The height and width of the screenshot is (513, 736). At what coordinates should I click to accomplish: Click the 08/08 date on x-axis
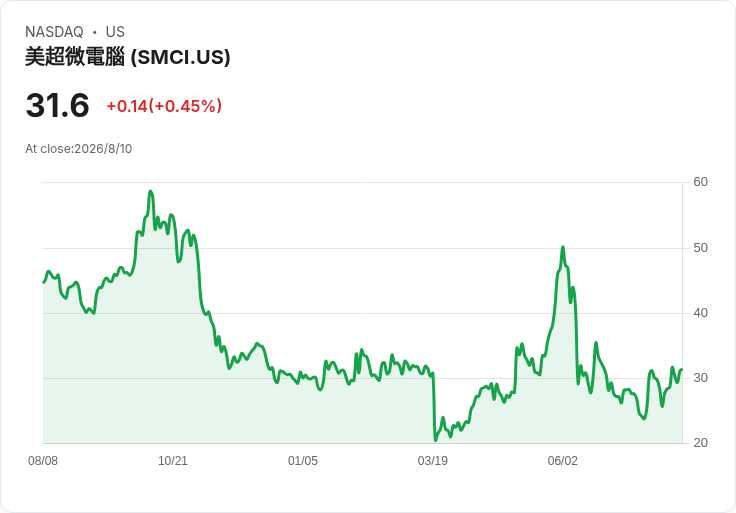tap(43, 461)
